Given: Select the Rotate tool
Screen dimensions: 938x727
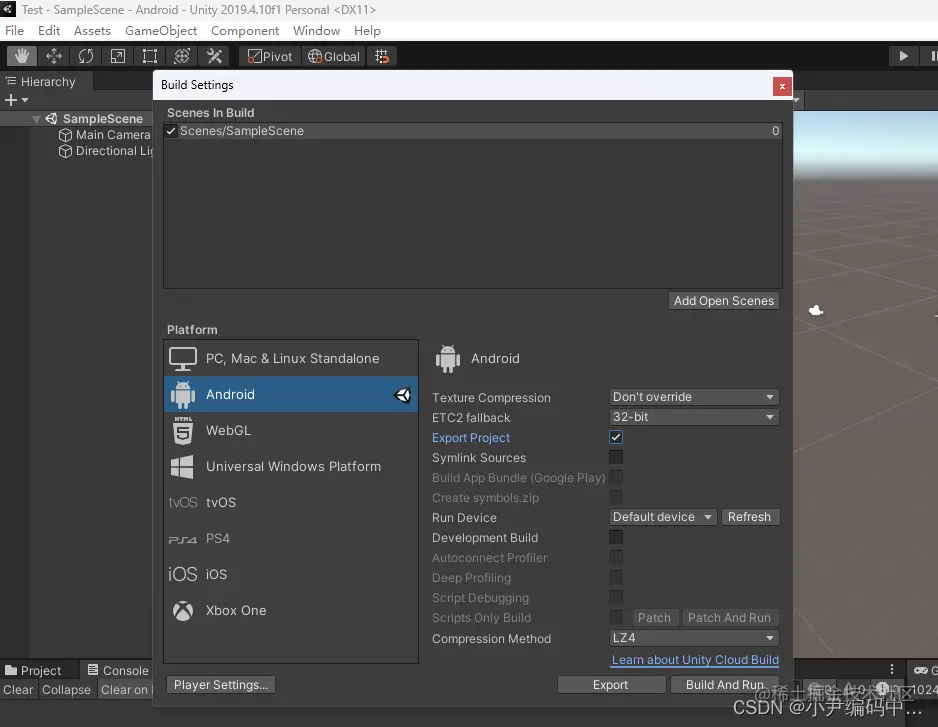Looking at the screenshot, I should [86, 56].
